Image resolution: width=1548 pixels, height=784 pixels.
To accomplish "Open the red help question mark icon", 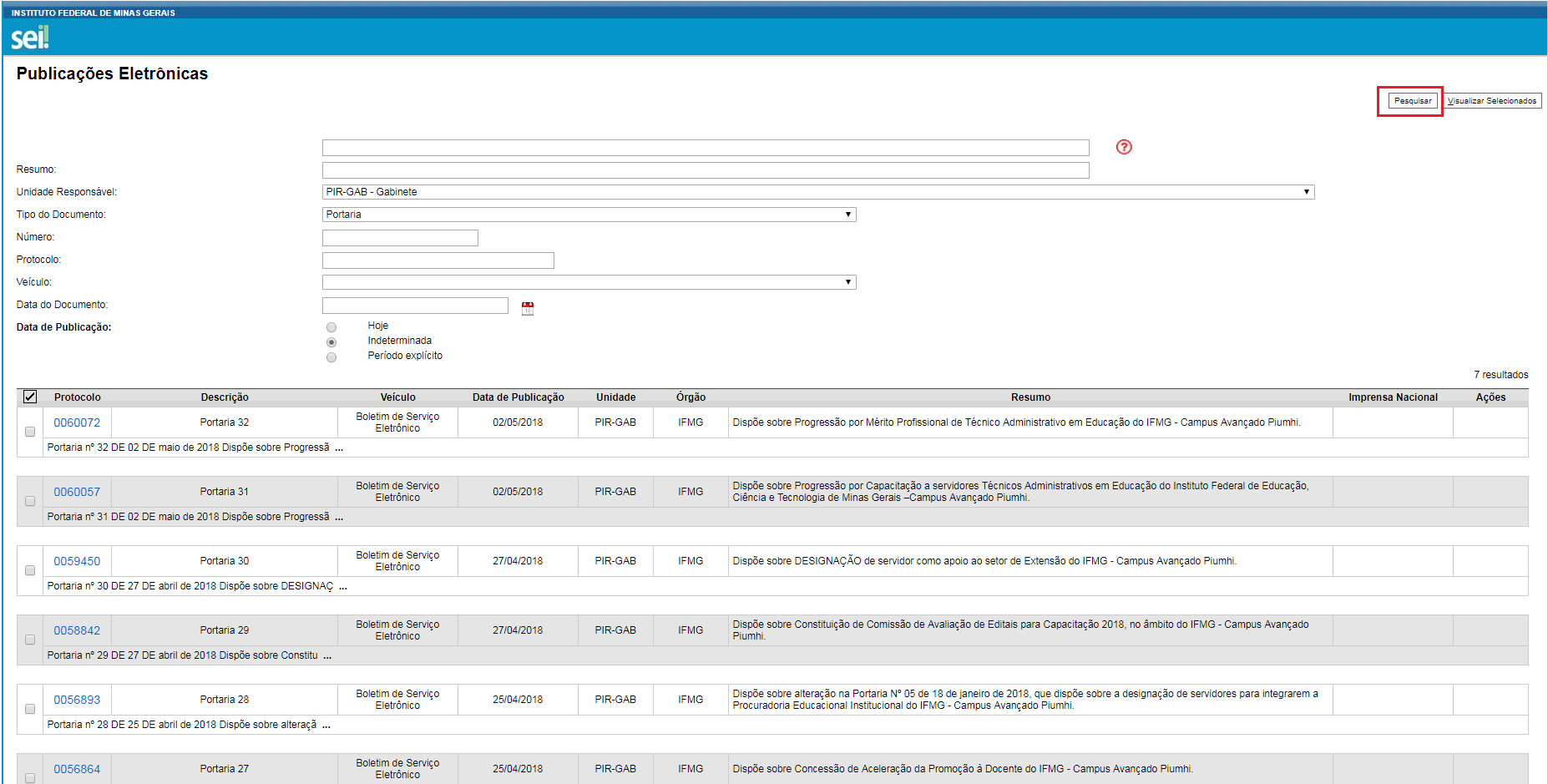I will pyautogui.click(x=1124, y=147).
